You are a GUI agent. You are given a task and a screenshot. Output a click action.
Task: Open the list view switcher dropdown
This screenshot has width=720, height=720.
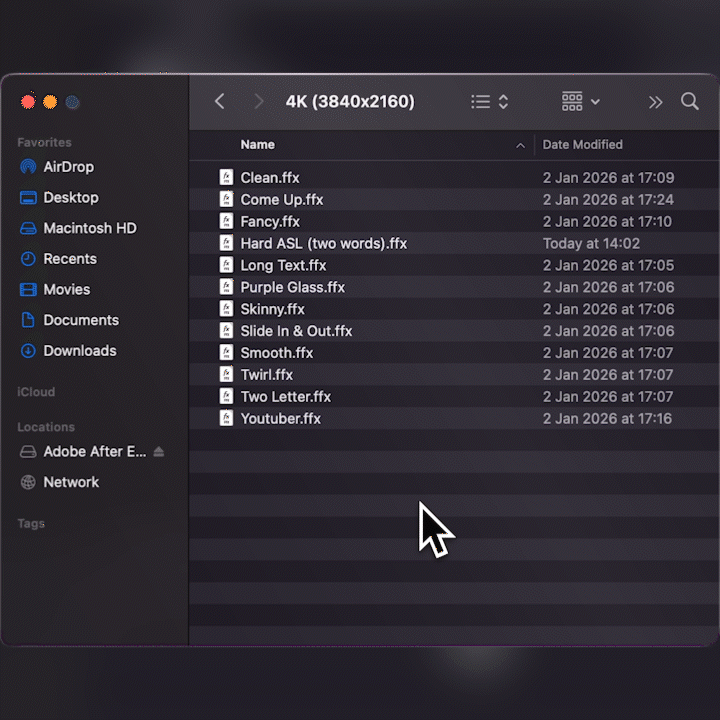point(489,102)
